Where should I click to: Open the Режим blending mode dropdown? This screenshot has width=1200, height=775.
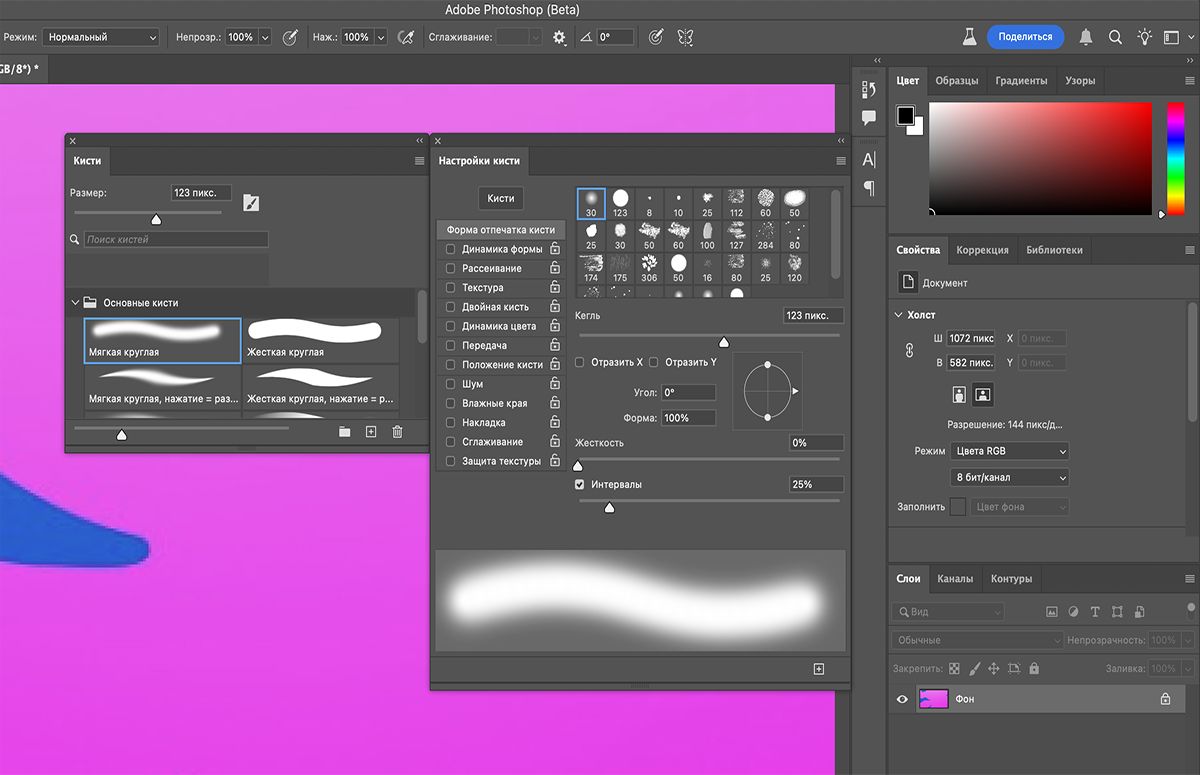pos(100,37)
